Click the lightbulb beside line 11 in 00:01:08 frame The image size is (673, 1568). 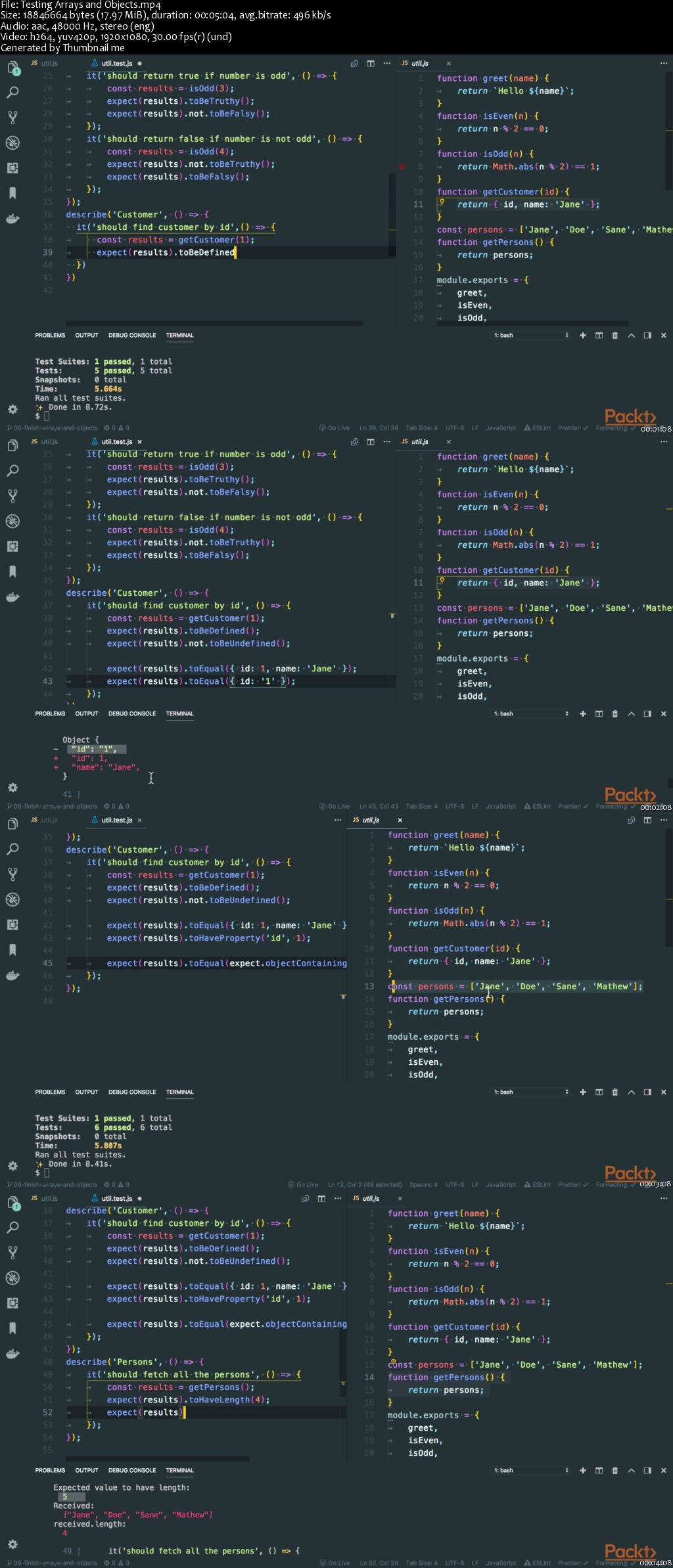pos(442,203)
